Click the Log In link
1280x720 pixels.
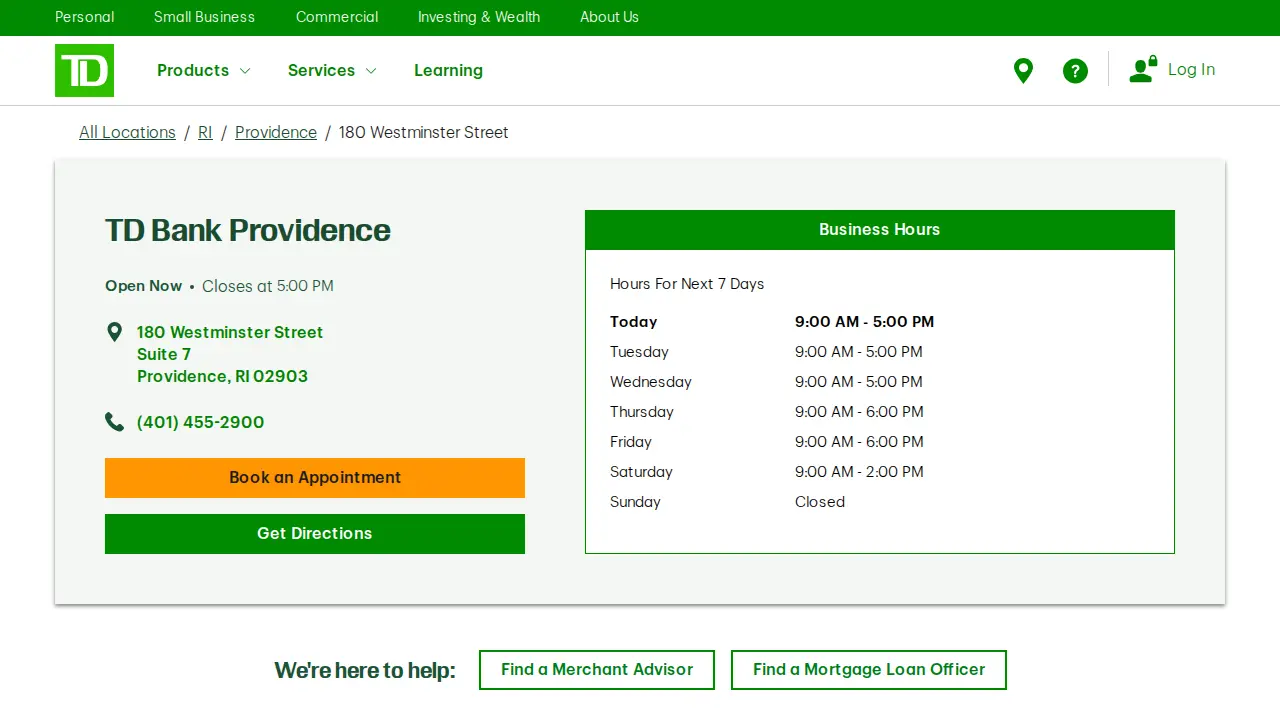1191,69
